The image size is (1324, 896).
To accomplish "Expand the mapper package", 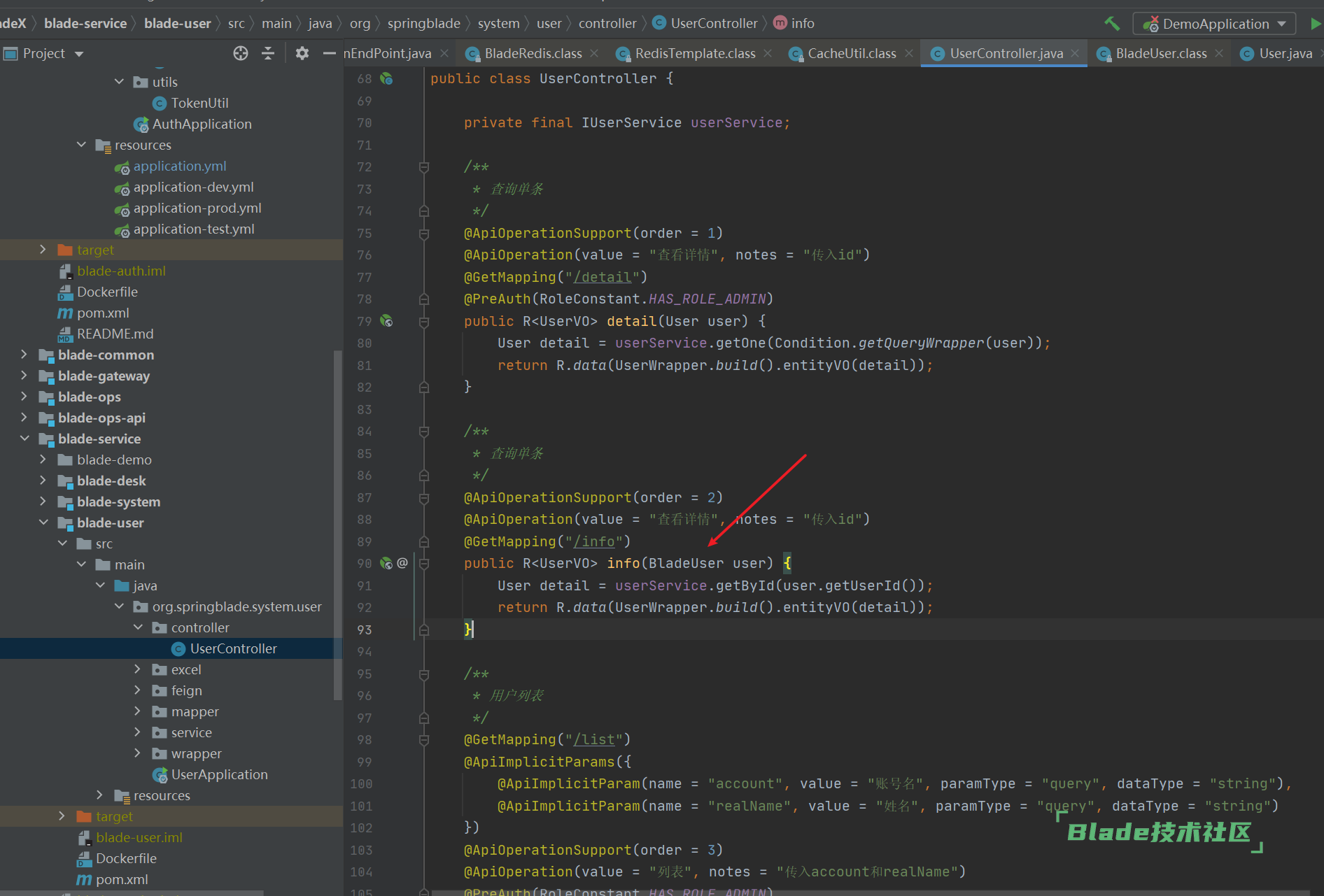I will pyautogui.click(x=138, y=711).
